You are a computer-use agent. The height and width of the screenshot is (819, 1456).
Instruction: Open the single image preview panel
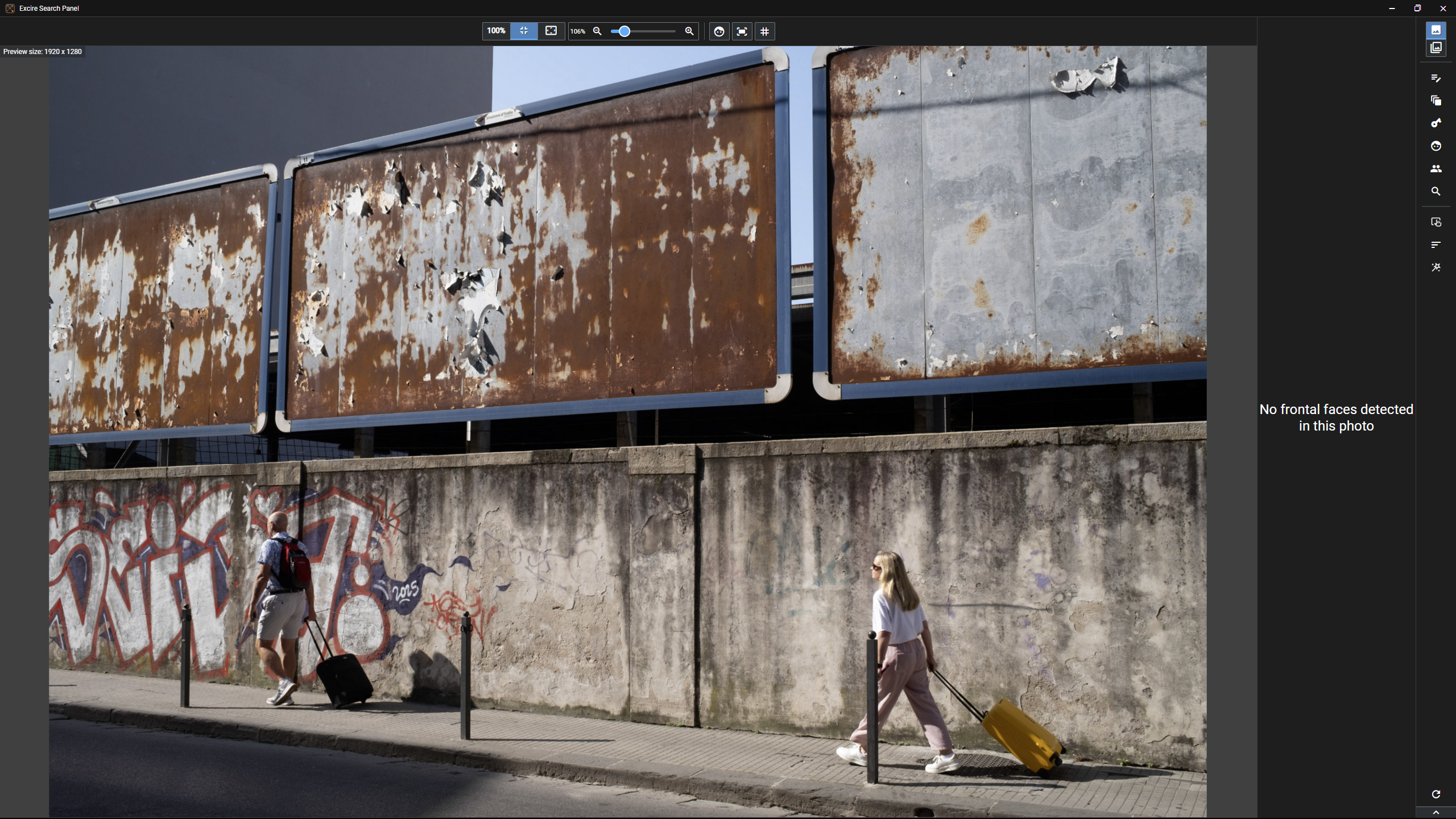click(x=1436, y=30)
